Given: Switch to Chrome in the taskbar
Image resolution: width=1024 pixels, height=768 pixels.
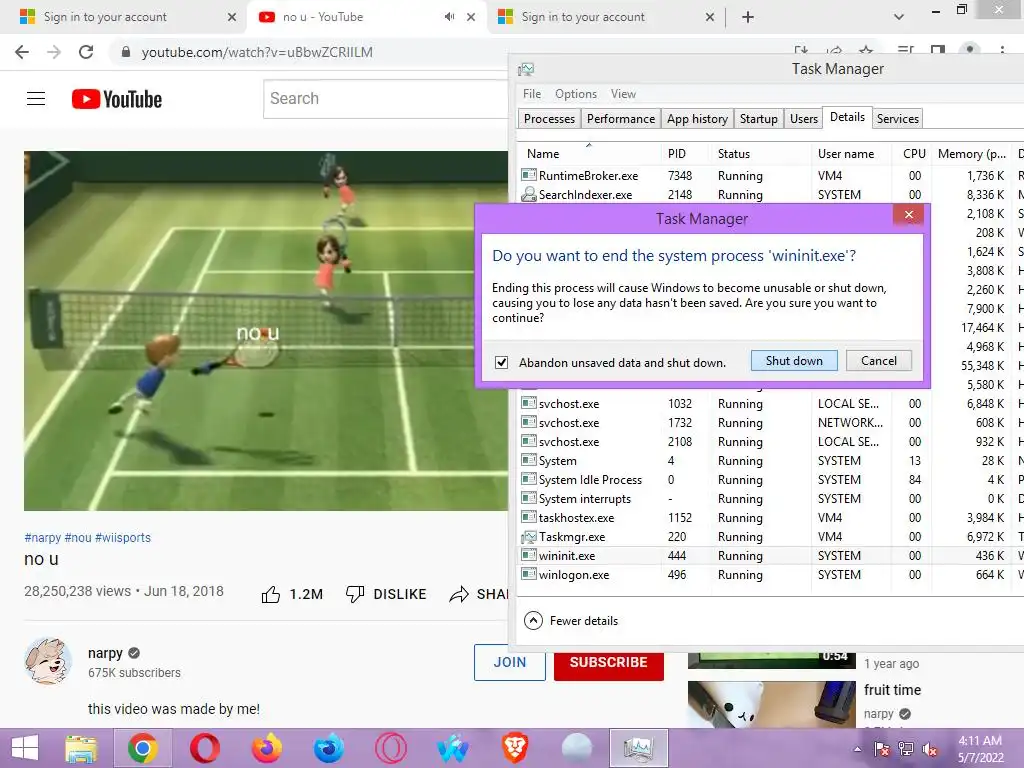Looking at the screenshot, I should pyautogui.click(x=143, y=748).
